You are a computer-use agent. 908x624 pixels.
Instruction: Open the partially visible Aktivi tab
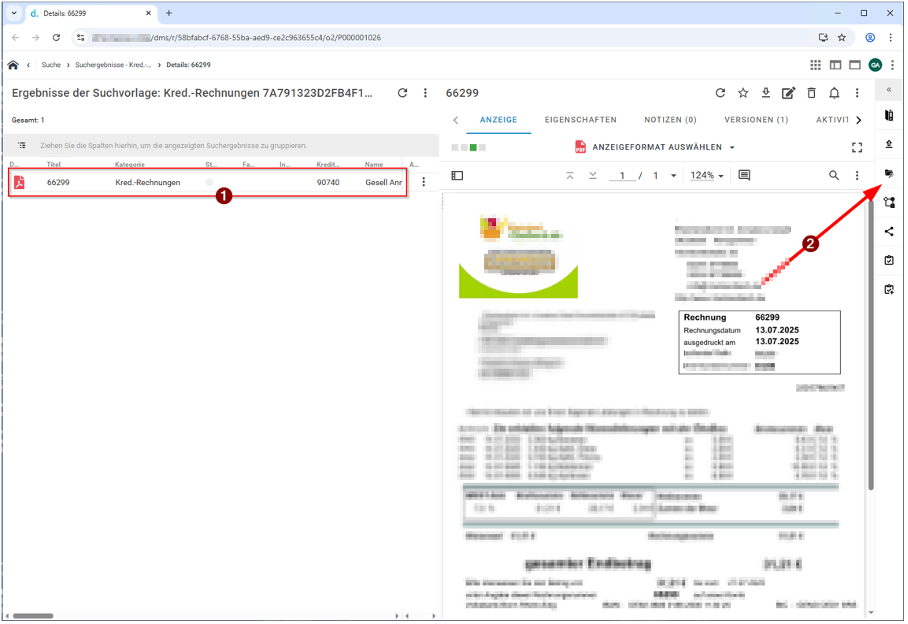tap(832, 120)
